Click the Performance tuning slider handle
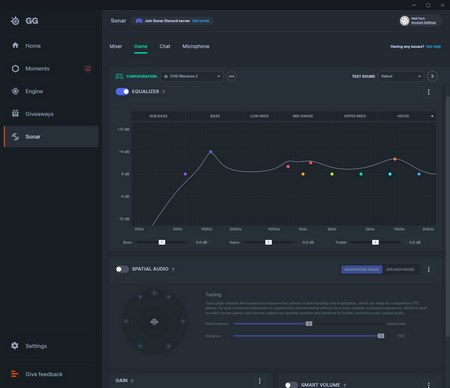Image resolution: width=450 pixels, height=388 pixels. 309,324
